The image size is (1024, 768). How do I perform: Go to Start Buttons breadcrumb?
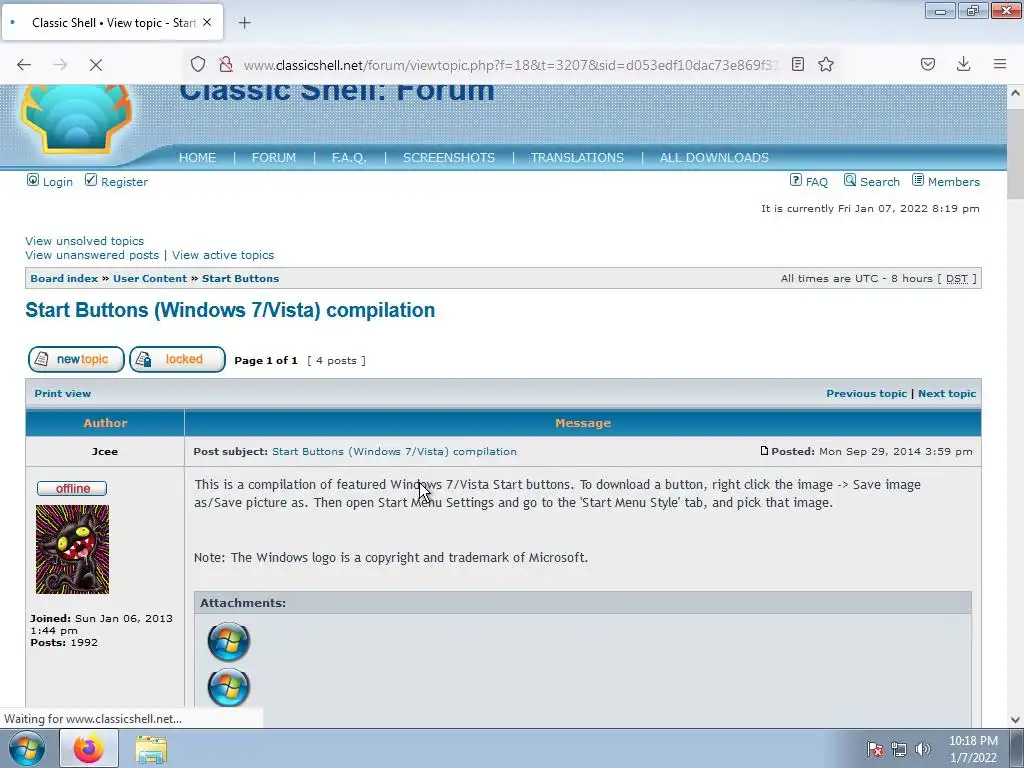240,278
